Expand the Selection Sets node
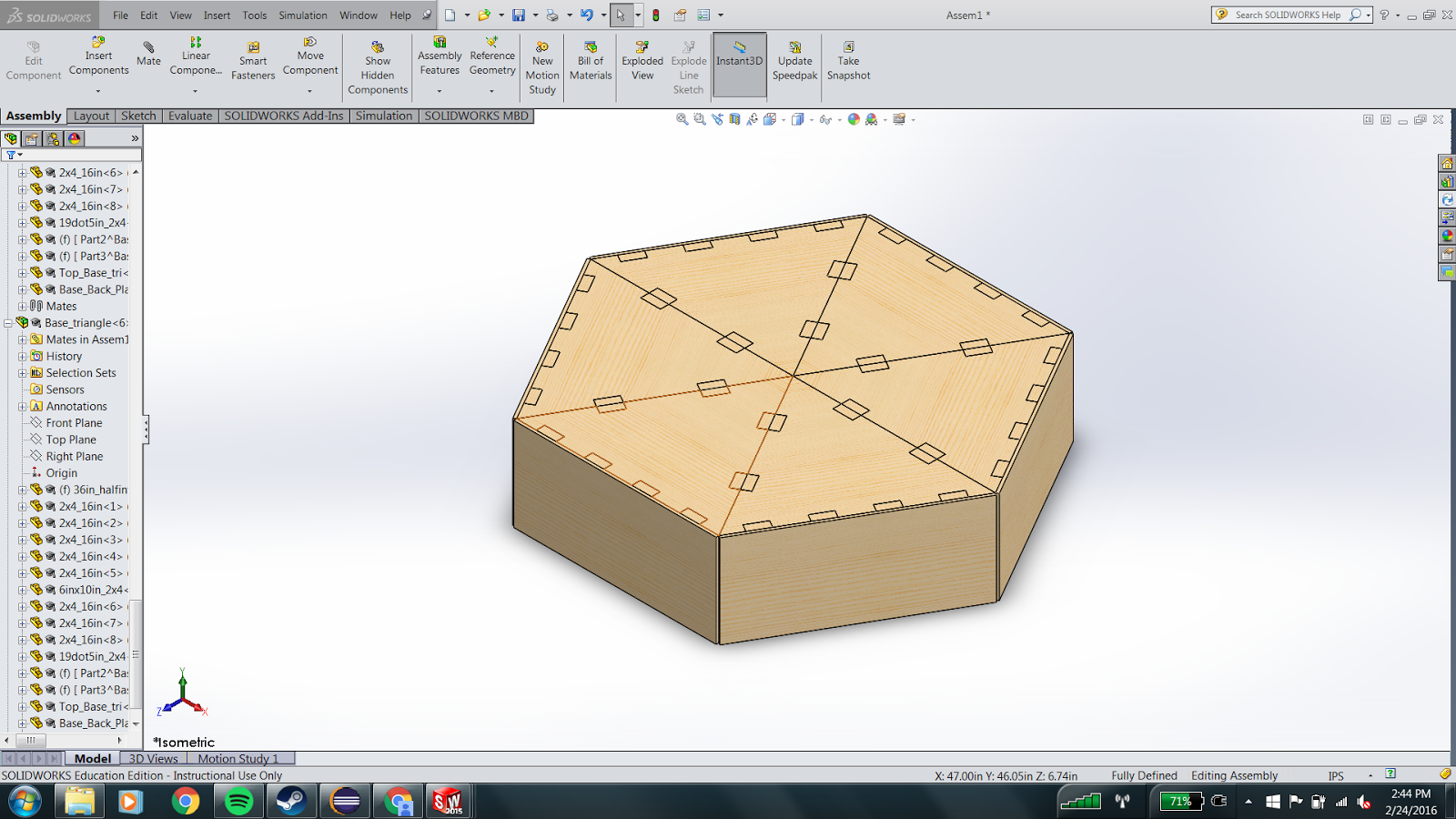The image size is (1456, 819). [x=23, y=373]
